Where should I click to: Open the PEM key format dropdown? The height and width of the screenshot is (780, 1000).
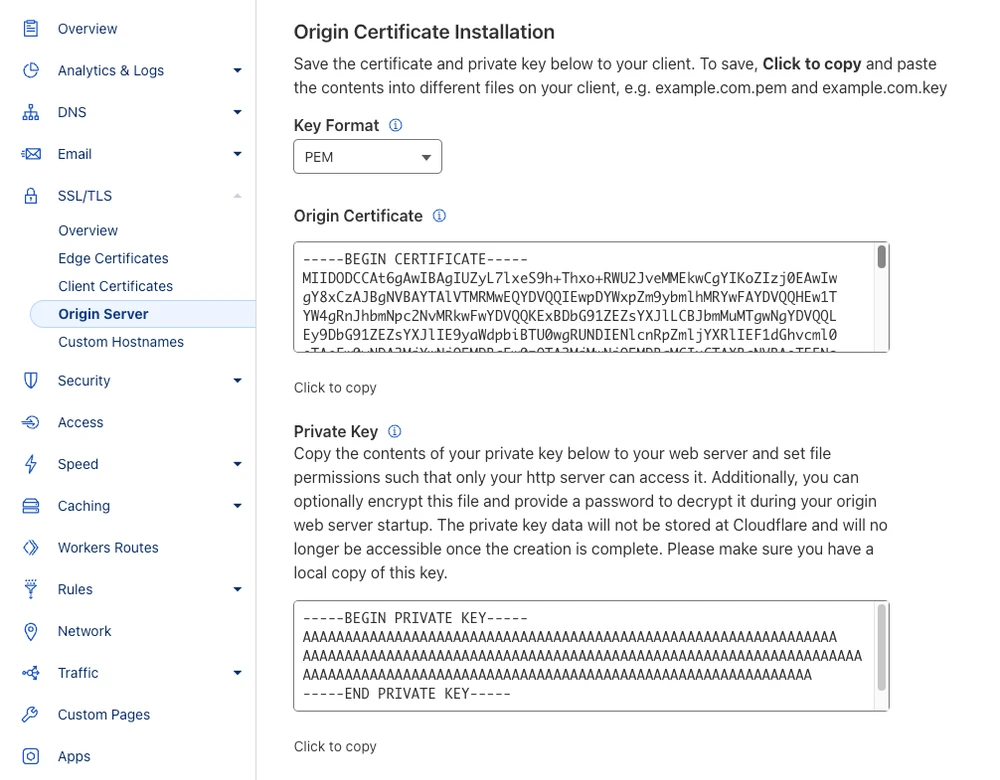coord(367,157)
